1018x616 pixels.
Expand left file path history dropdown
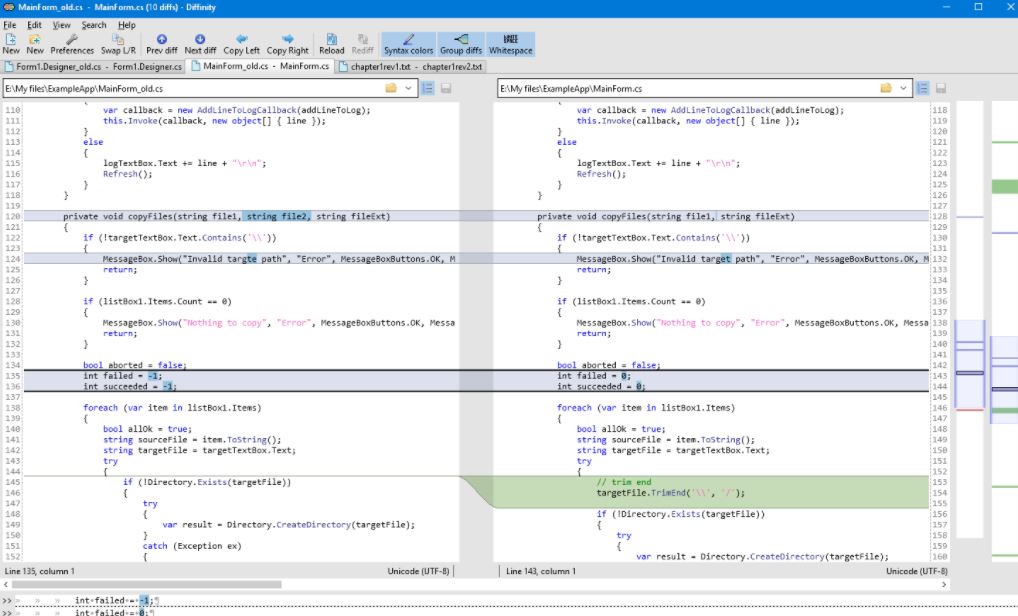click(409, 88)
